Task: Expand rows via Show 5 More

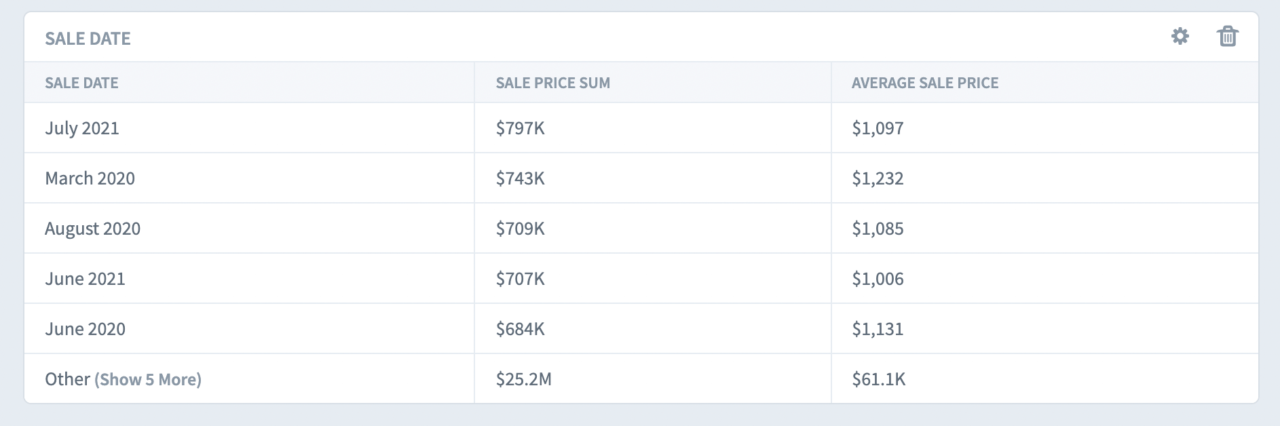Action: 148,380
